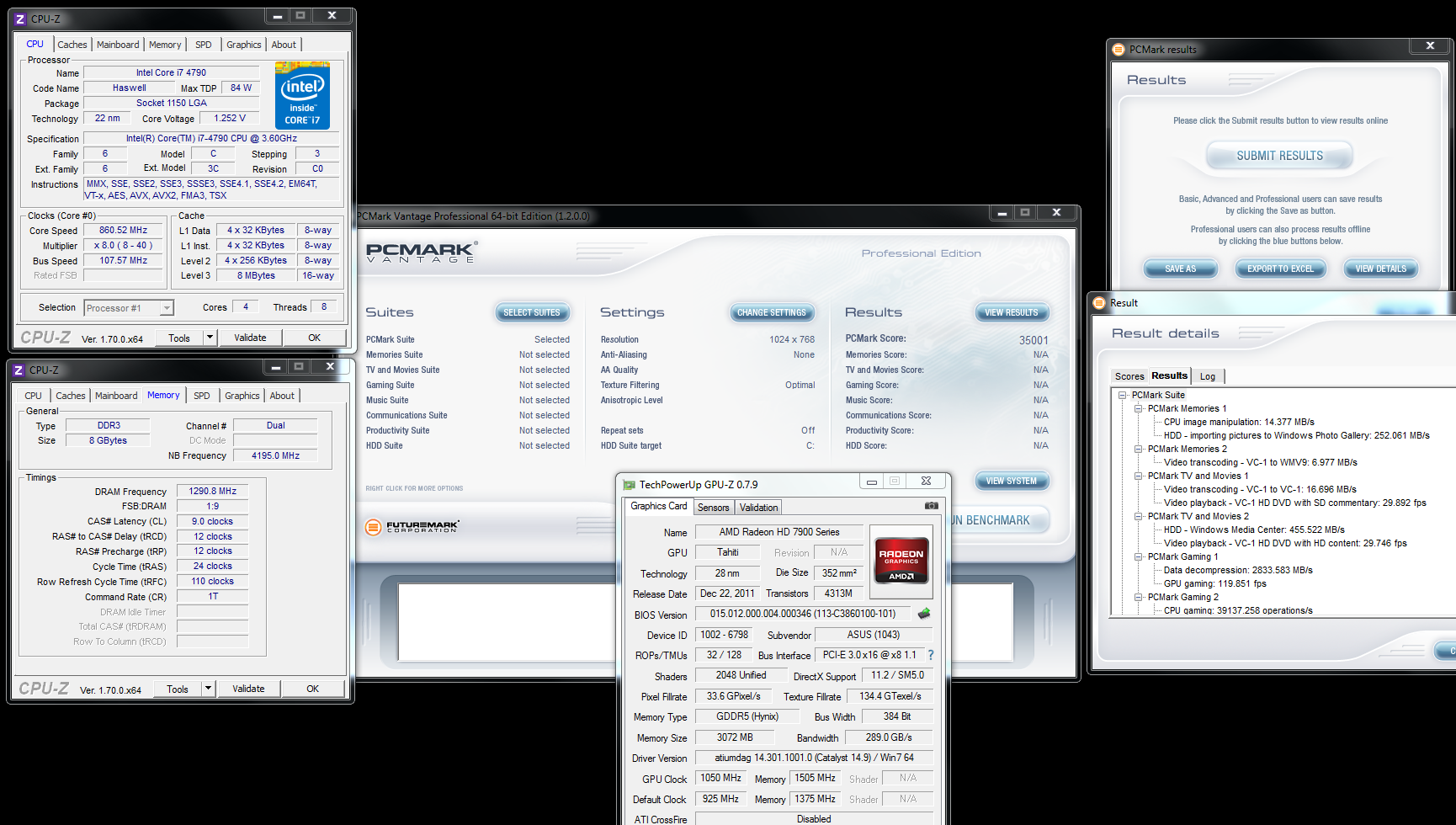Screen dimensions: 1456x825
Task: Click the Futuremark Corporation logo
Action: 412,527
